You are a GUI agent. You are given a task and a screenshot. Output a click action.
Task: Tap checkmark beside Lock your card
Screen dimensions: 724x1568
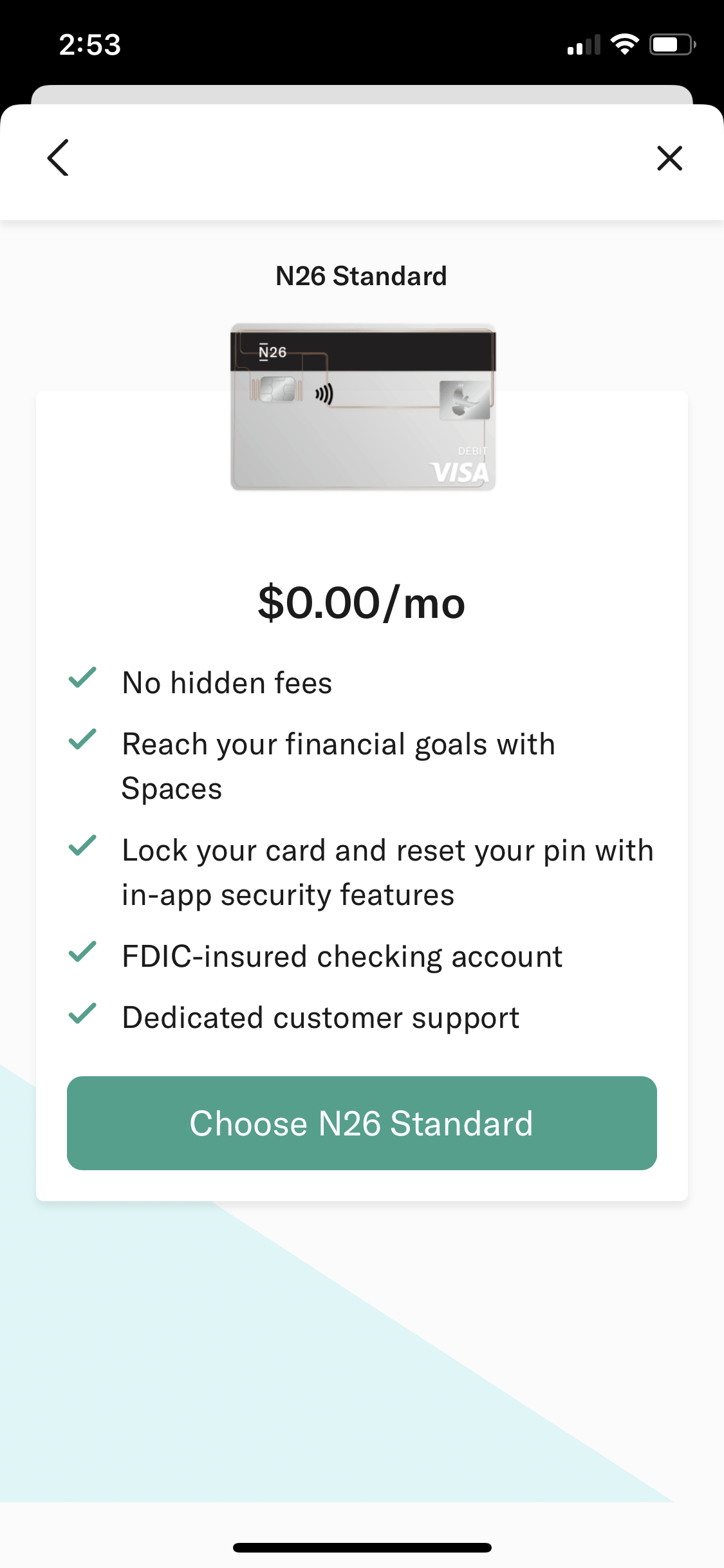point(82,846)
